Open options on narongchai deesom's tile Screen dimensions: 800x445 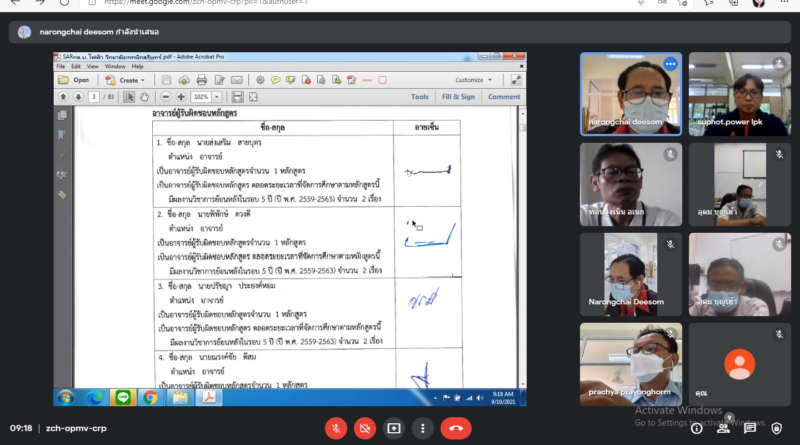click(670, 64)
